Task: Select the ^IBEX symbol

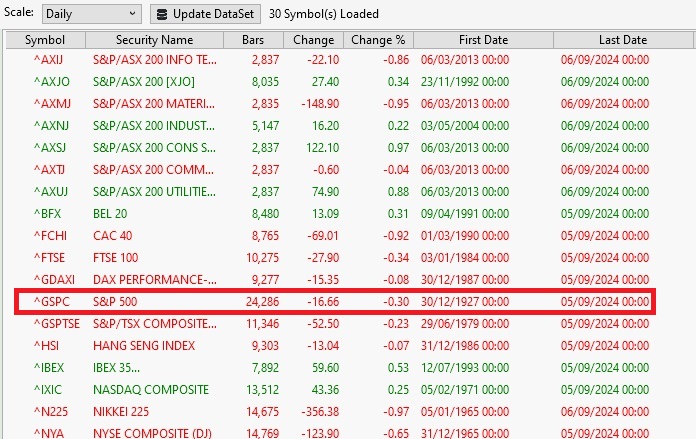Action: click(x=49, y=368)
